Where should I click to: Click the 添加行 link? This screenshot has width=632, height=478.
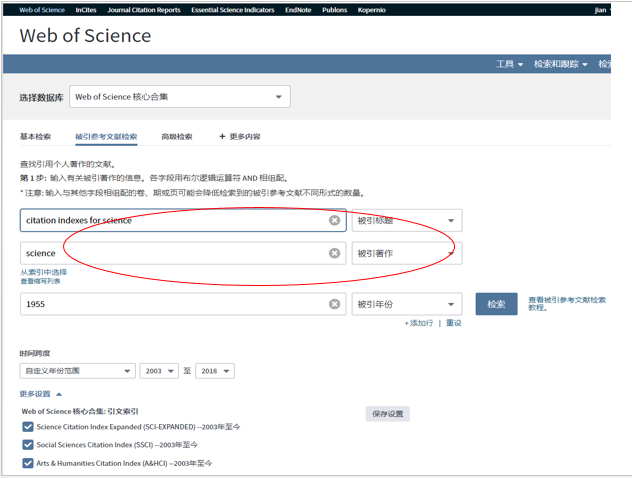(419, 323)
